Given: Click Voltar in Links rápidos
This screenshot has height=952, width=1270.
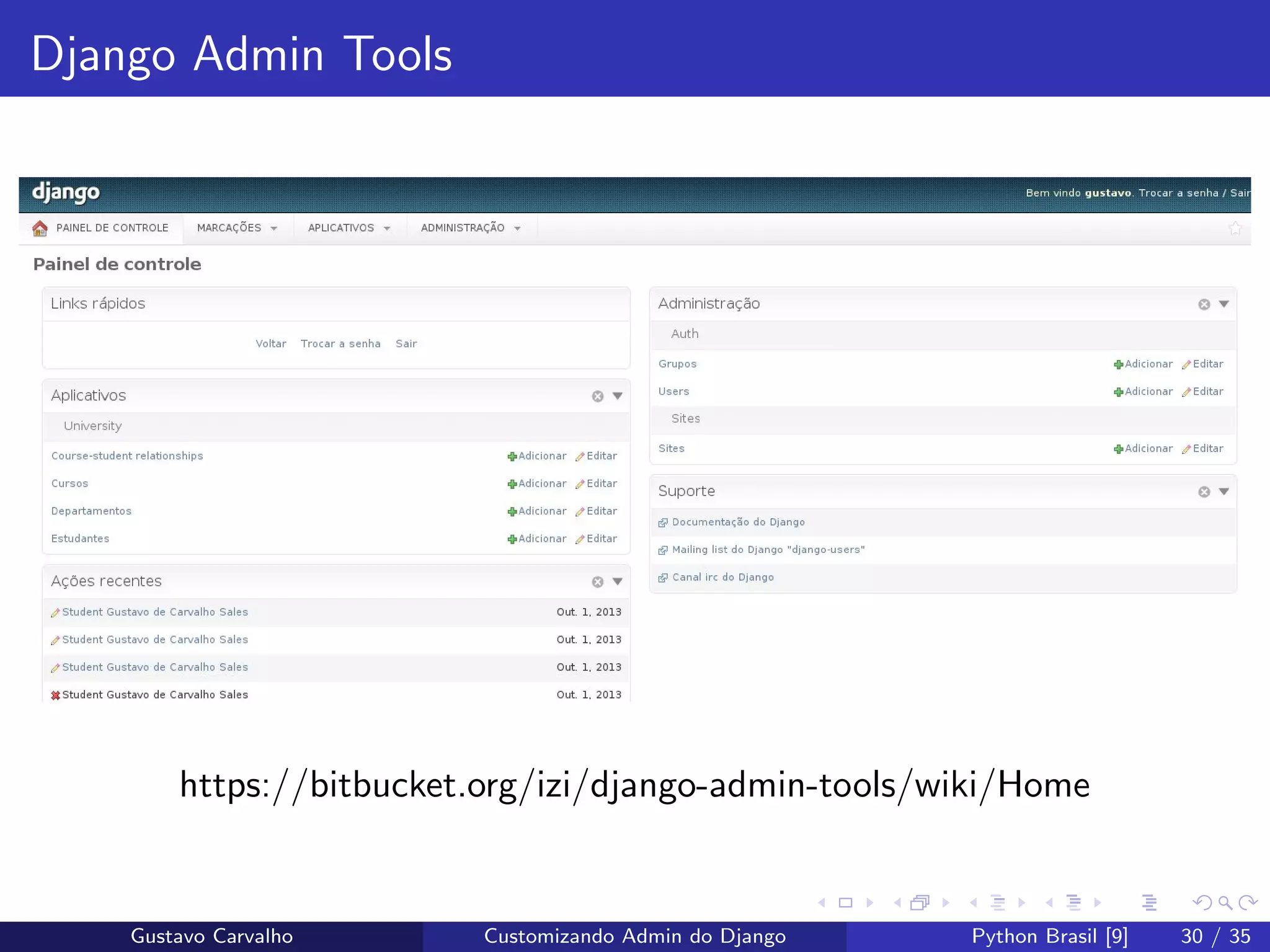Looking at the screenshot, I should click(x=271, y=343).
